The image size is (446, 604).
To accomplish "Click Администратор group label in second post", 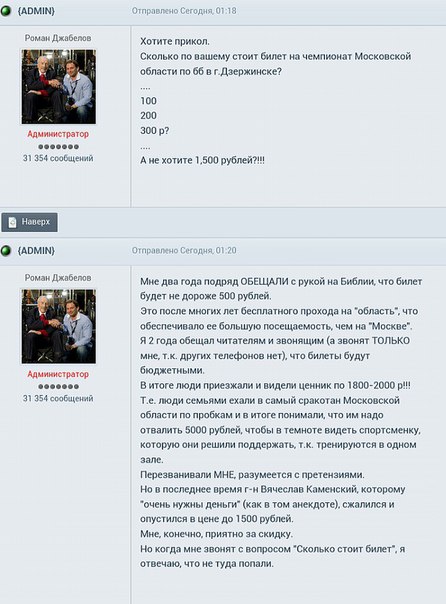I will pyautogui.click(x=58, y=374).
